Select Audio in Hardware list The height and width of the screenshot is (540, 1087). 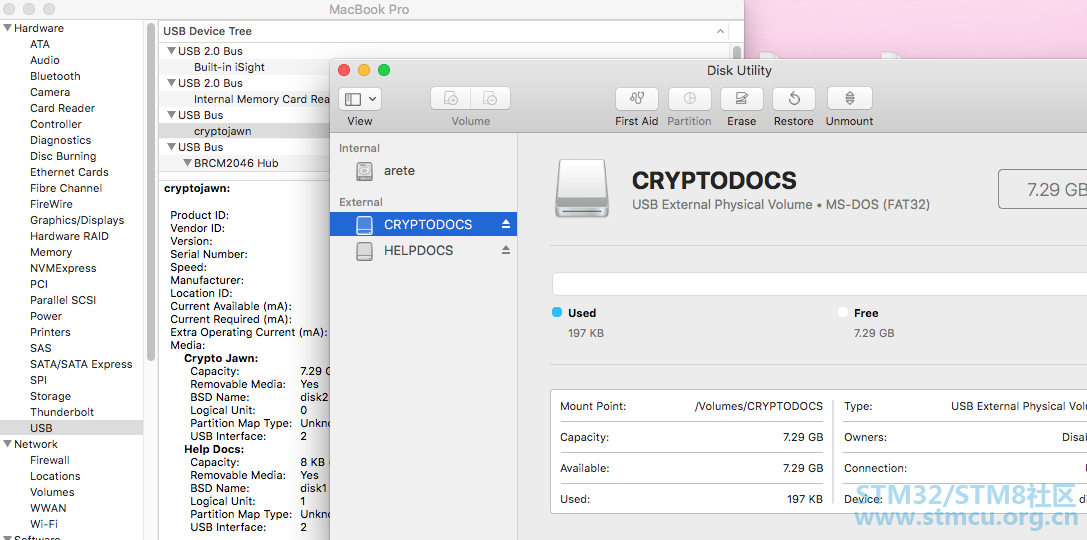coord(44,60)
